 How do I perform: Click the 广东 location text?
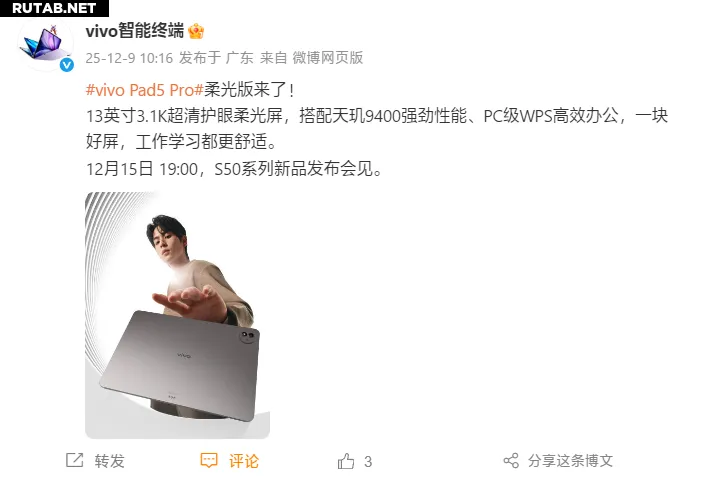tap(240, 58)
